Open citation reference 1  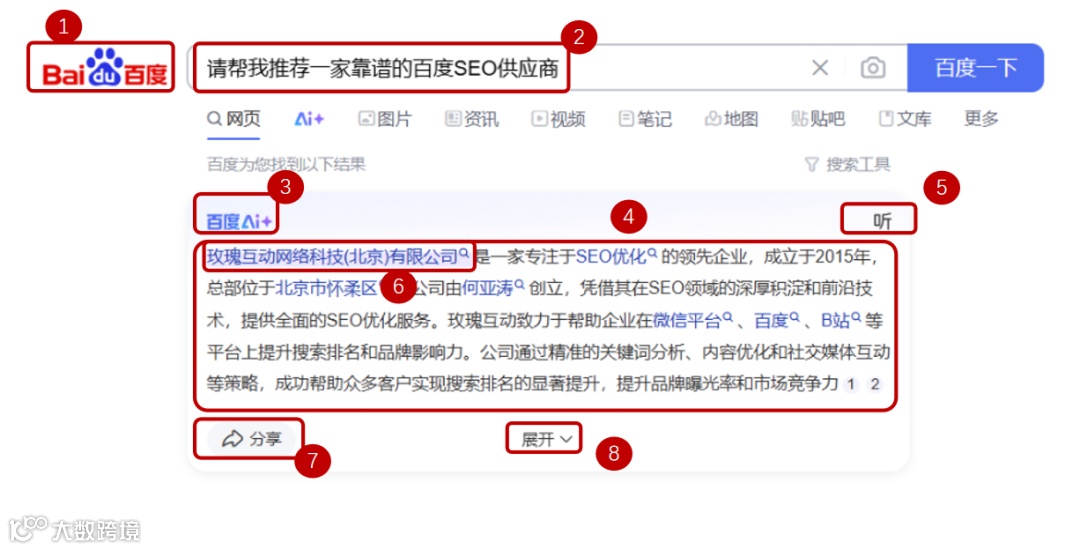[x=851, y=384]
